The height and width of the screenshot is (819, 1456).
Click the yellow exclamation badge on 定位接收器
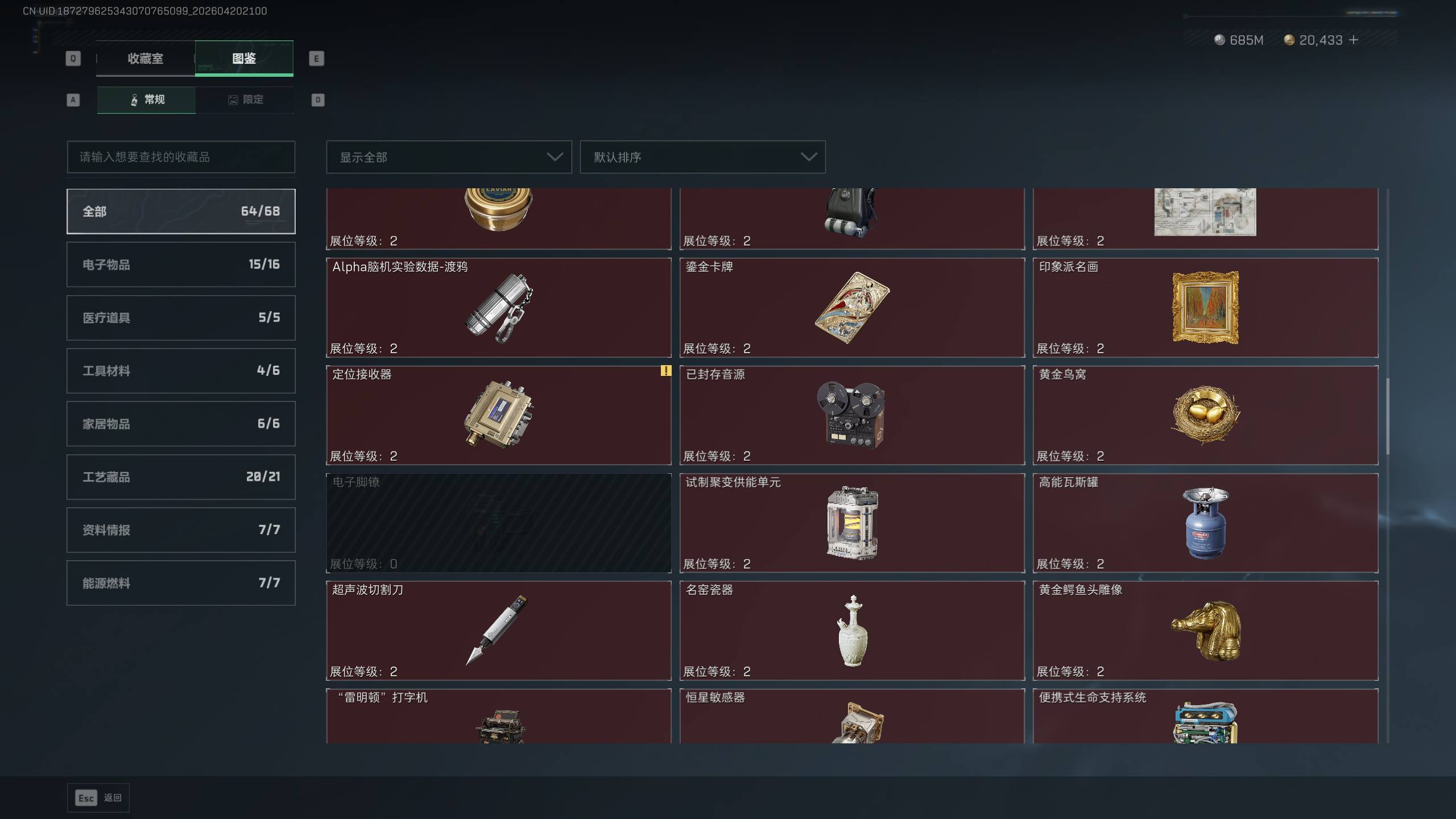pyautogui.click(x=665, y=371)
